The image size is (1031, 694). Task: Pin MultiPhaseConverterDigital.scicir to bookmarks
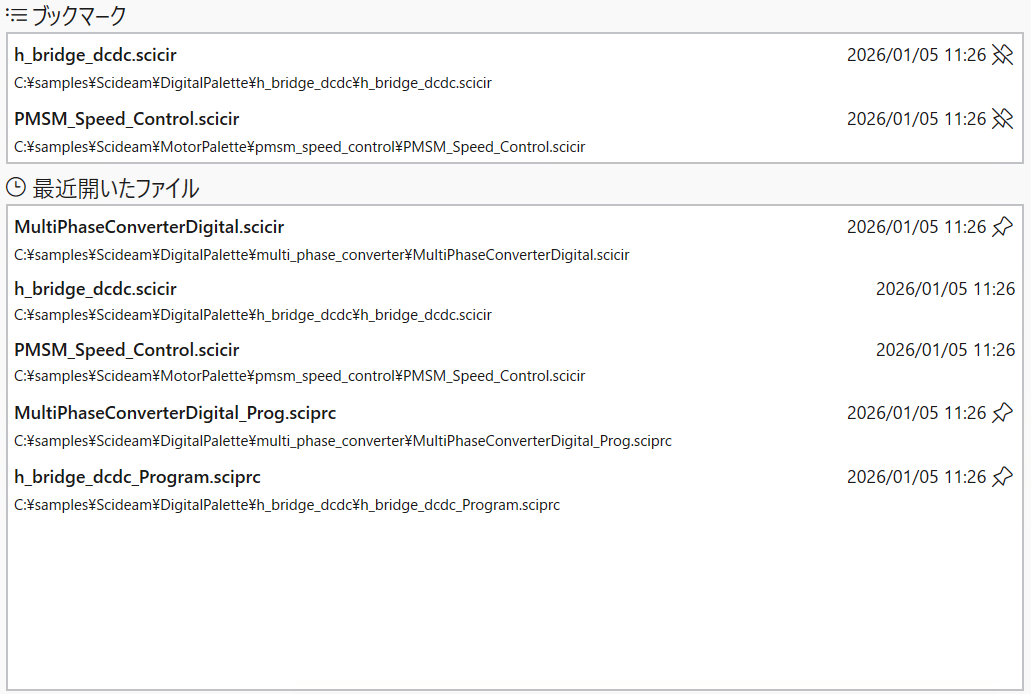click(x=1002, y=227)
